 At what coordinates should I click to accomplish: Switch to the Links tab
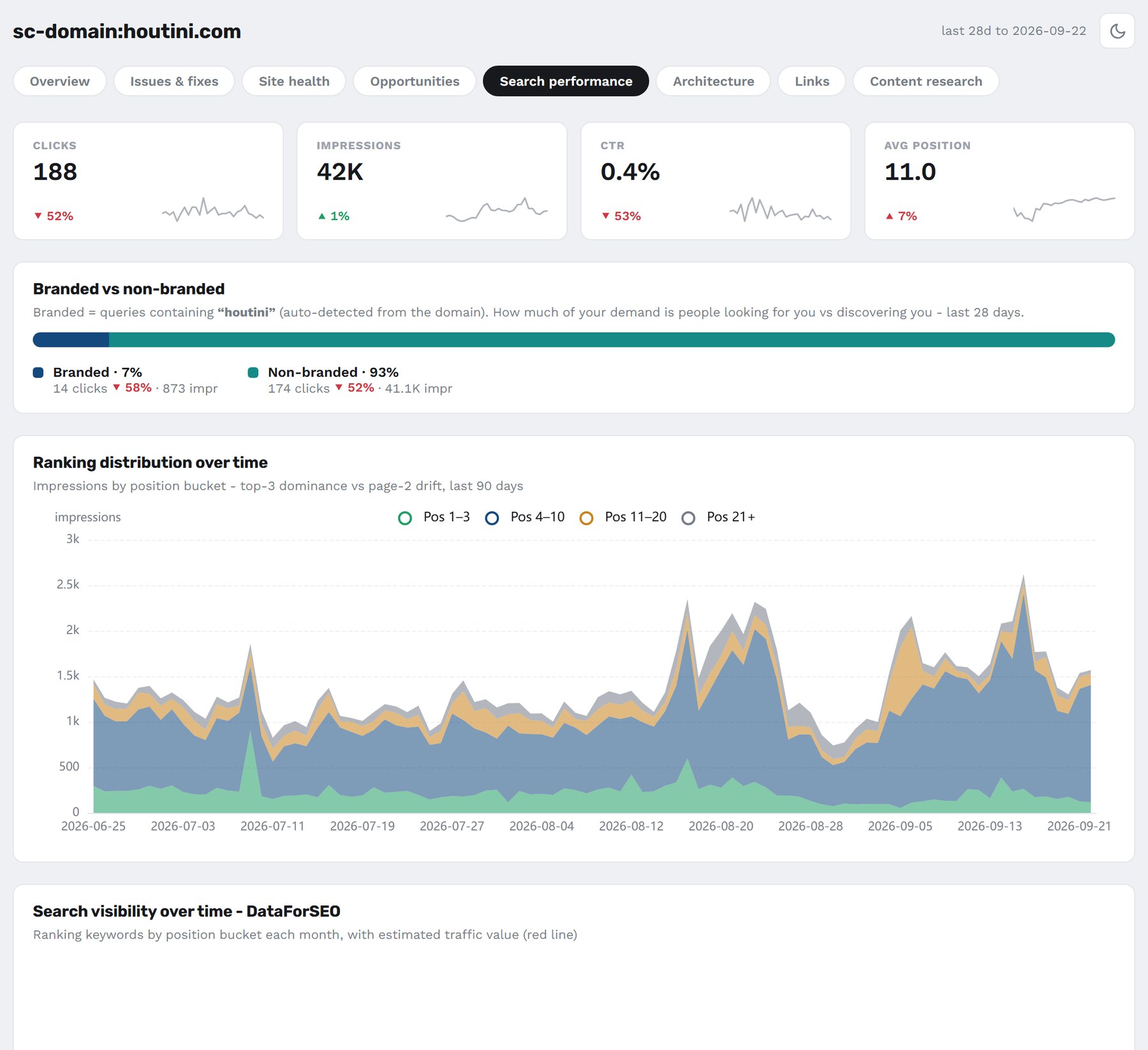click(812, 81)
